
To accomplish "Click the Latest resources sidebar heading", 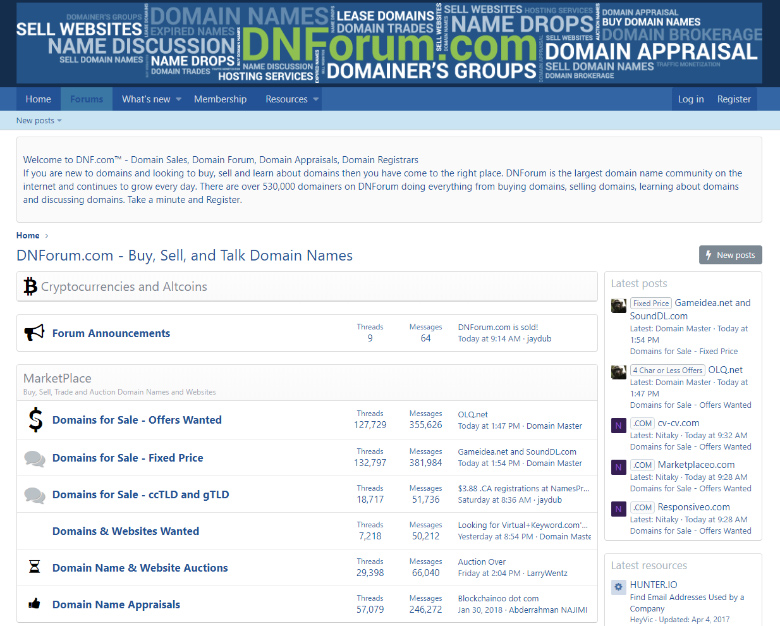I will (649, 565).
